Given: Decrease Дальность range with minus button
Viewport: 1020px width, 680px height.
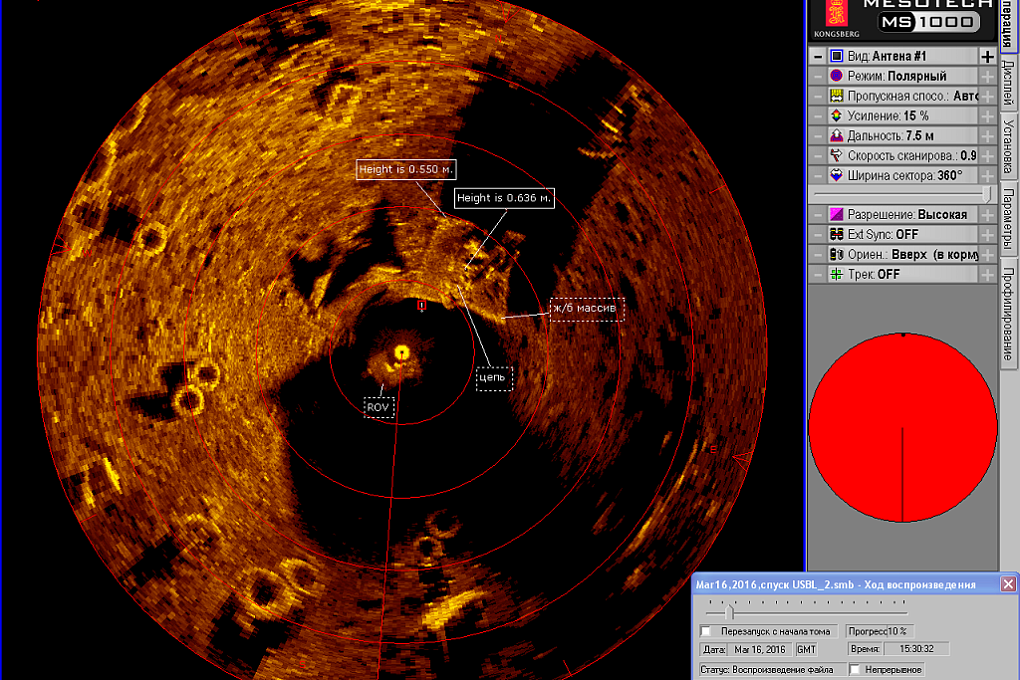Looking at the screenshot, I should tap(818, 136).
